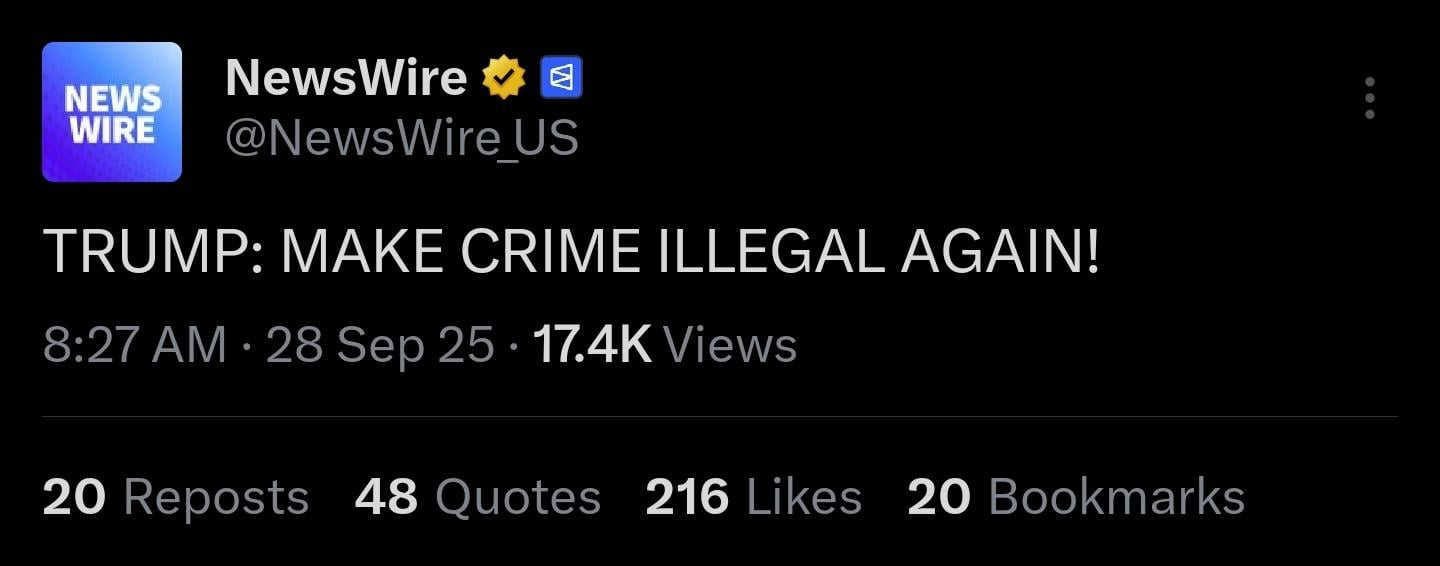This screenshot has width=1440, height=566.
Task: Show who gave the 216 Likes
Action: pyautogui.click(x=754, y=497)
